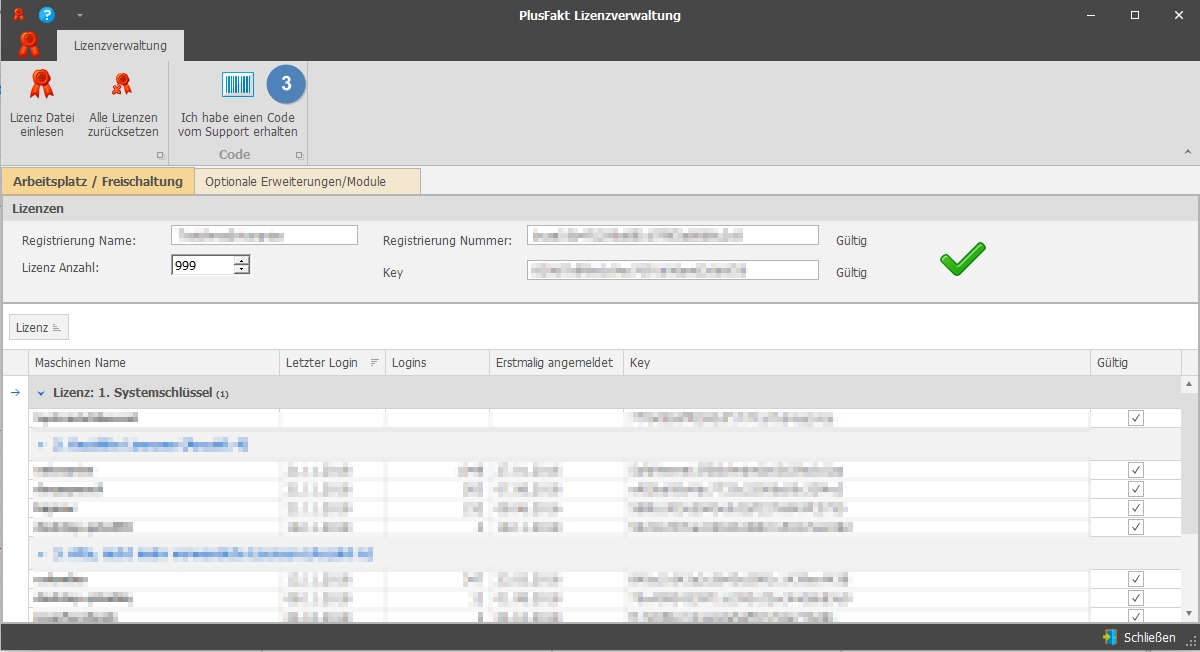Toggle Gültig checkbox in Systemschlüssel group row
This screenshot has height=652, width=1200.
pyautogui.click(x=1135, y=418)
